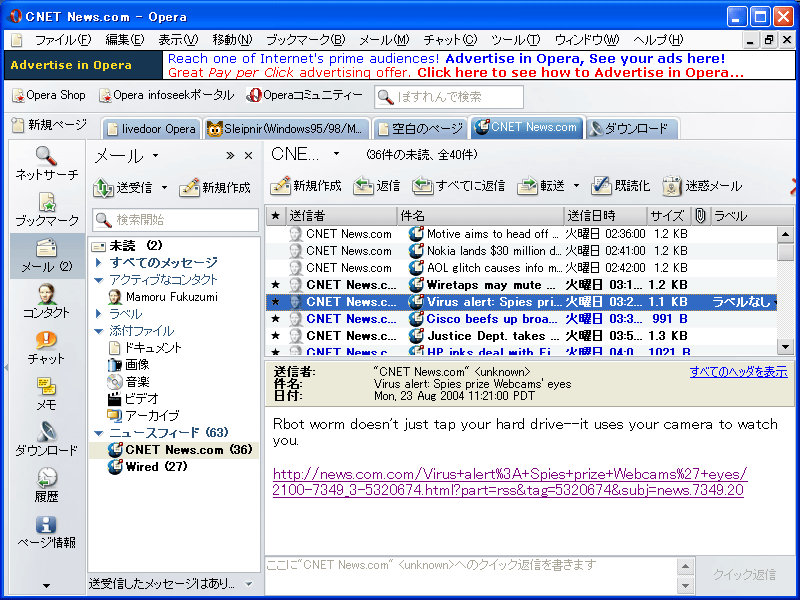Switch to the livedoor Opera tab
Viewport: 800px width, 600px height.
(x=152, y=129)
